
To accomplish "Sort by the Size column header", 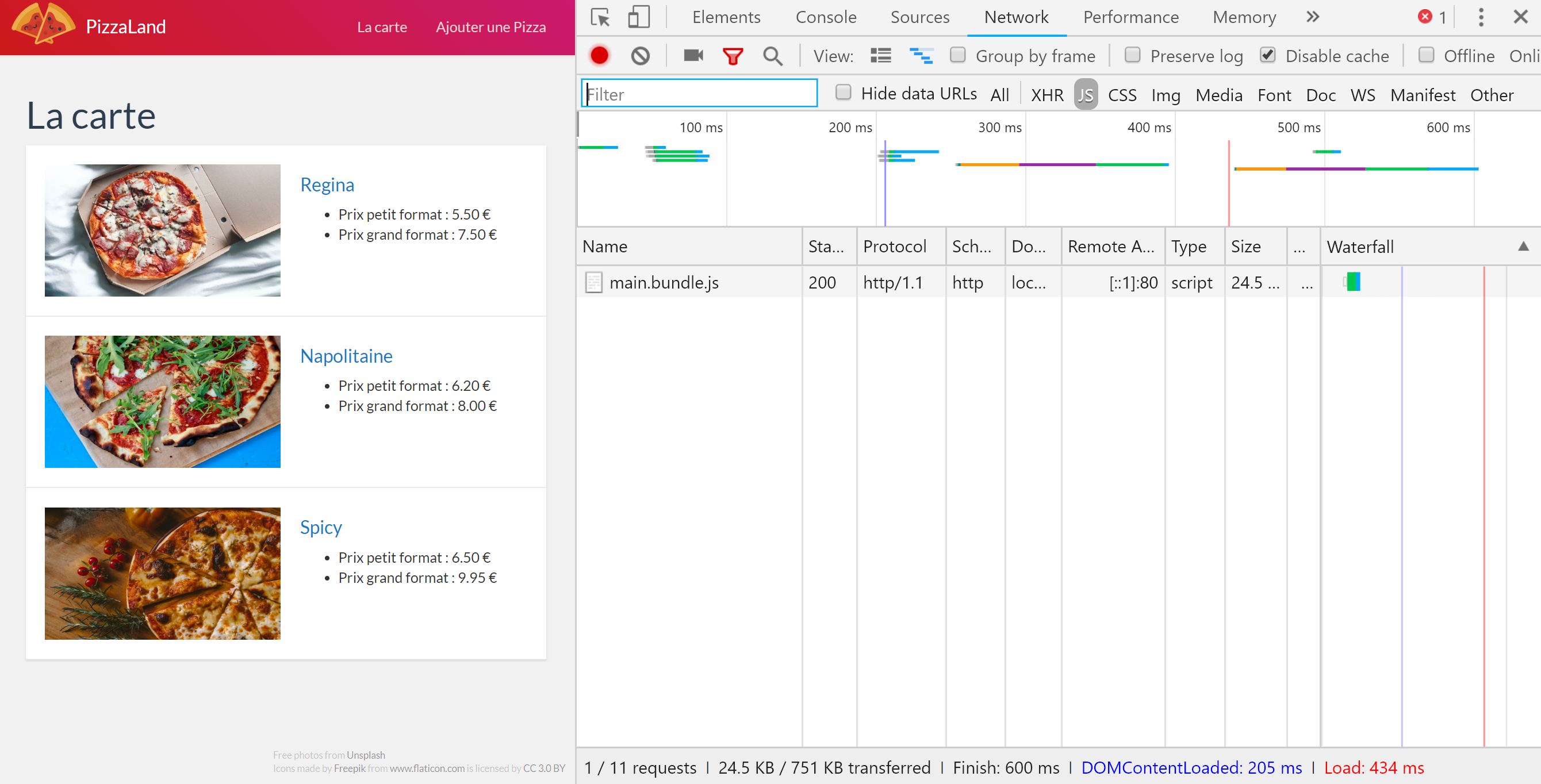I will 1255,247.
